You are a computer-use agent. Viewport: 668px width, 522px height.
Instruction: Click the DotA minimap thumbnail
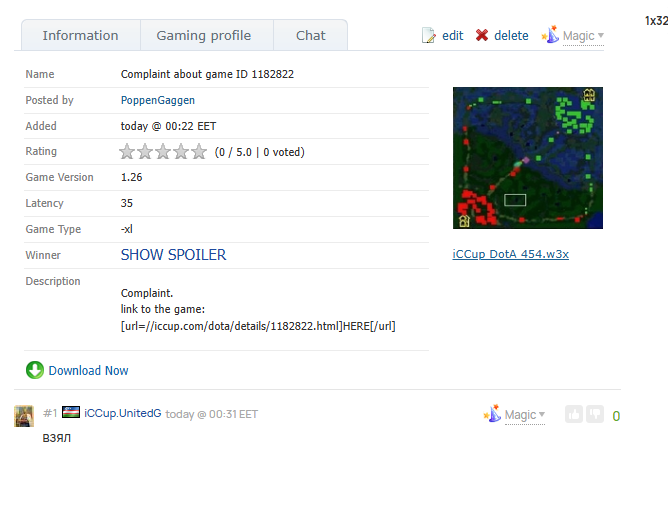(528, 158)
